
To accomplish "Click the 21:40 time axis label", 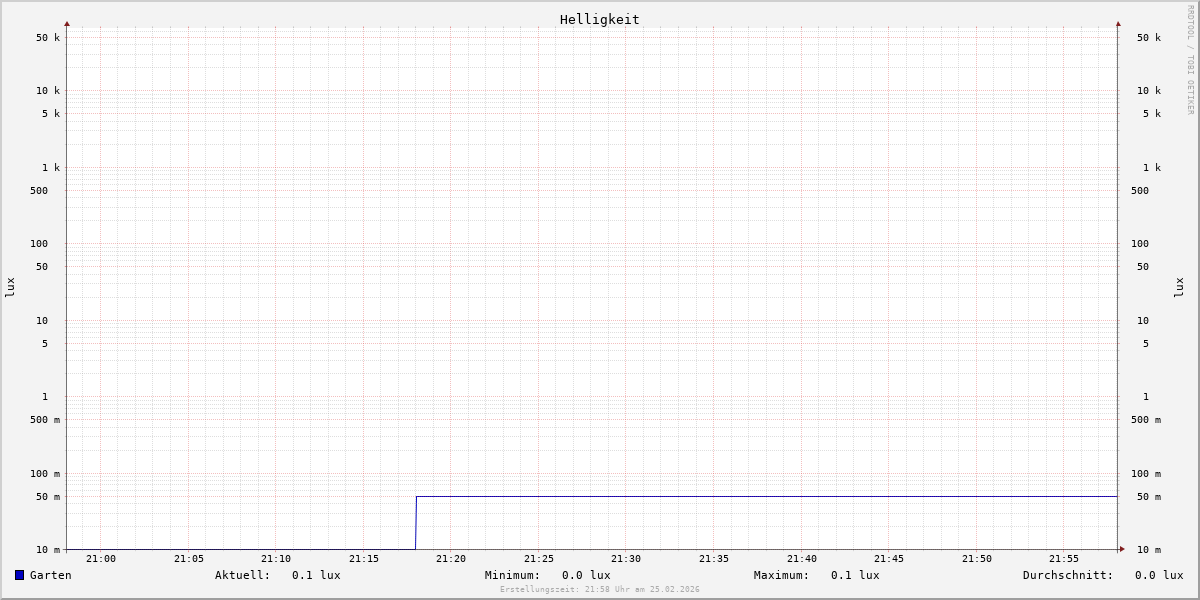I will coord(802,559).
